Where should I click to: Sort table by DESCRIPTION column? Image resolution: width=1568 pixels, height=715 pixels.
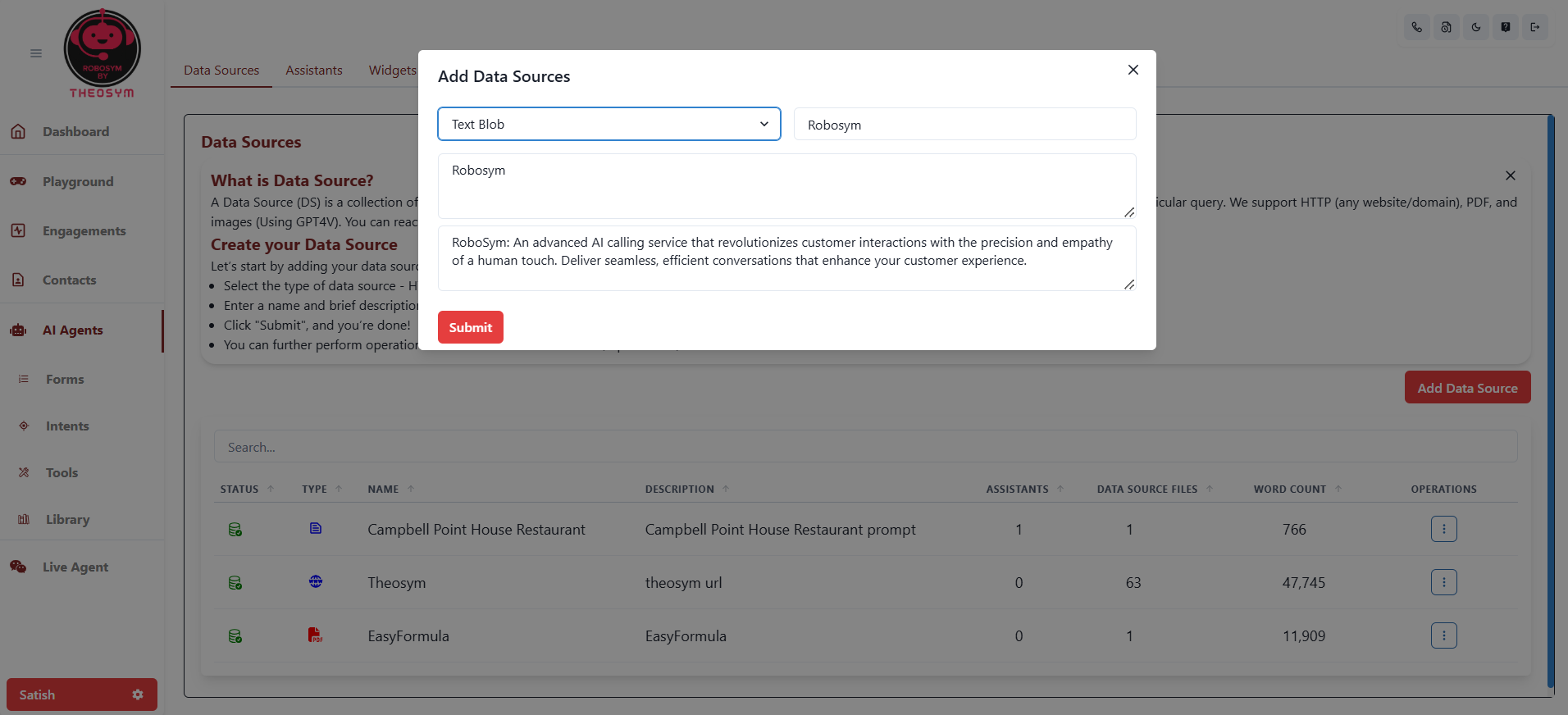click(687, 489)
